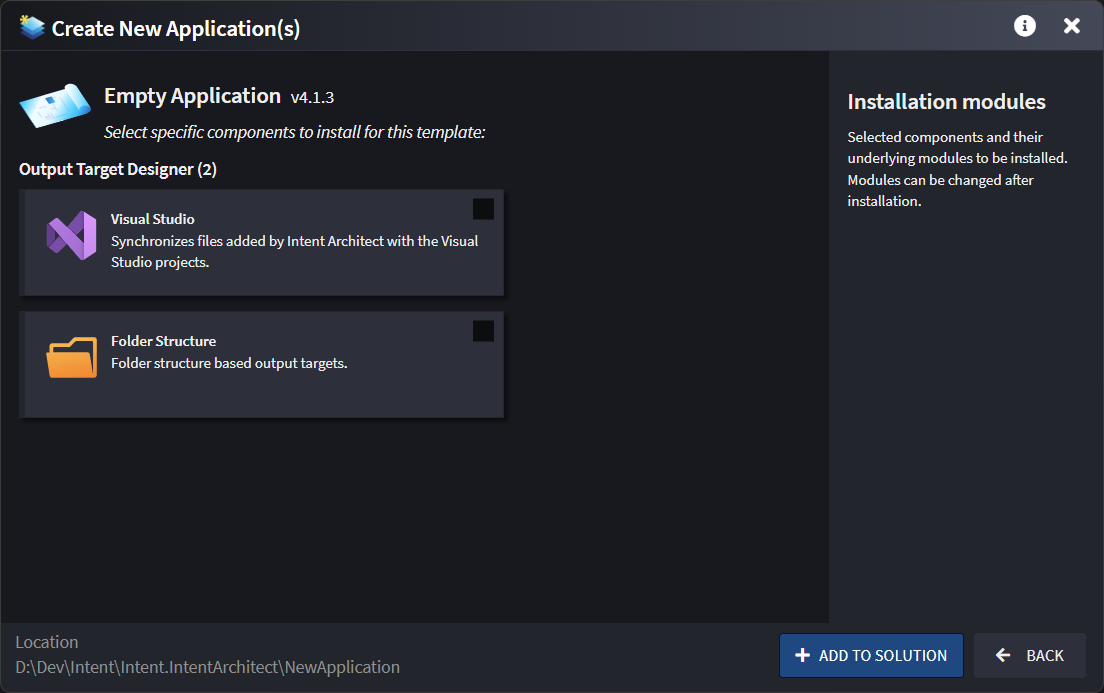The height and width of the screenshot is (693, 1104).
Task: Tick the Folder Structure component checkbox
Action: coord(483,331)
